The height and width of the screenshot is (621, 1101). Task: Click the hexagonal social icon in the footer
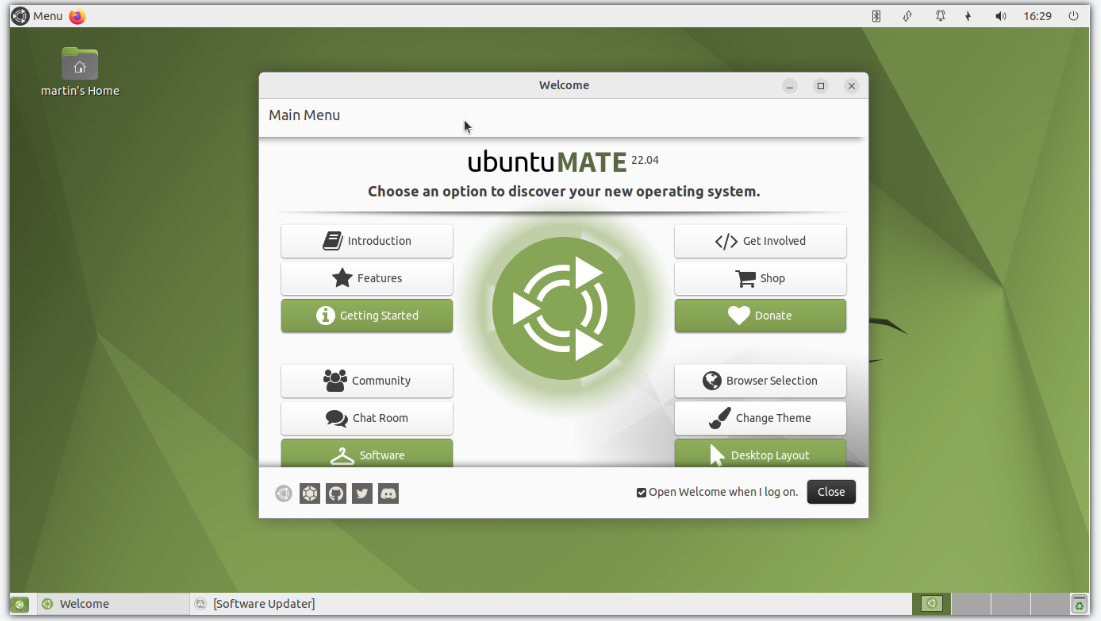309,493
